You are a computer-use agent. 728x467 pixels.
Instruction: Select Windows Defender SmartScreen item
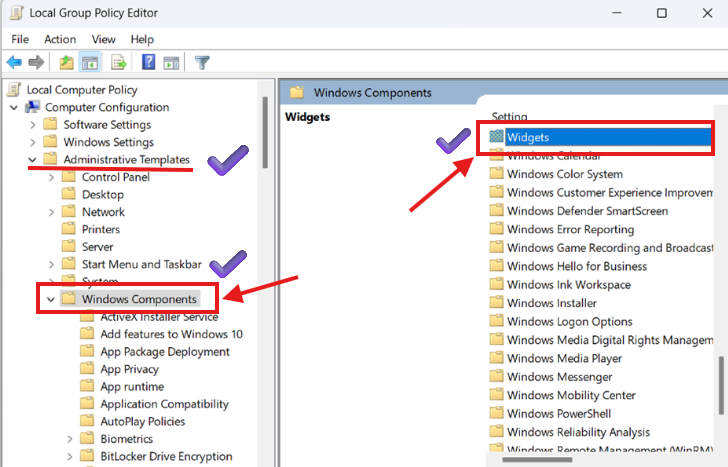(579, 211)
